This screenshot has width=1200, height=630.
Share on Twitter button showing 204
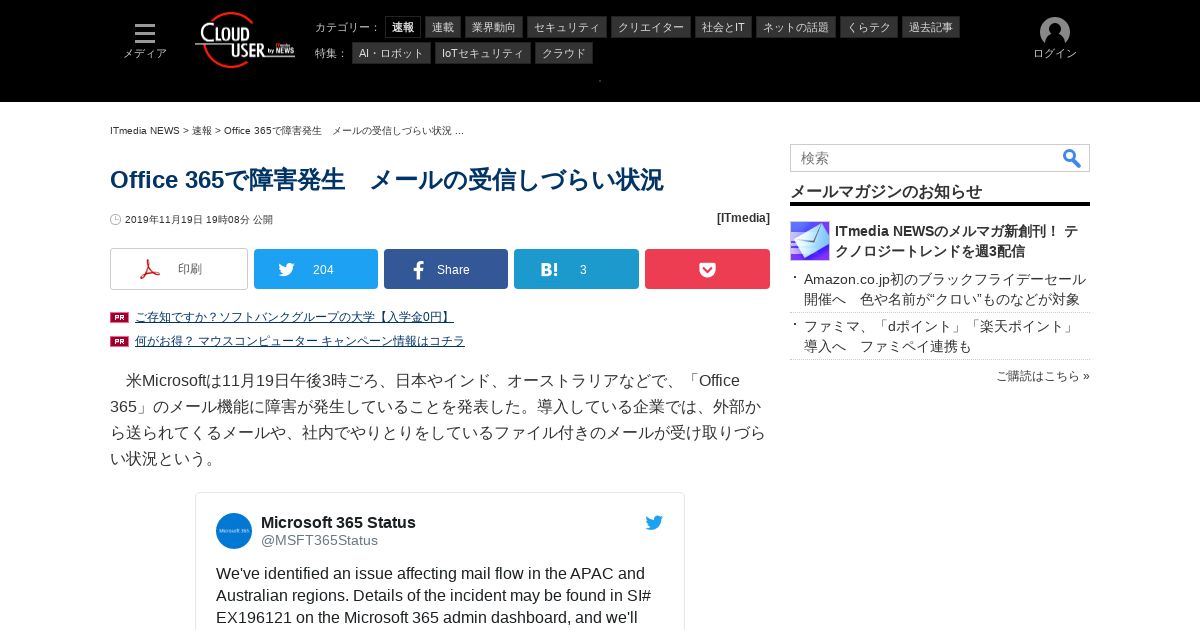(x=316, y=269)
